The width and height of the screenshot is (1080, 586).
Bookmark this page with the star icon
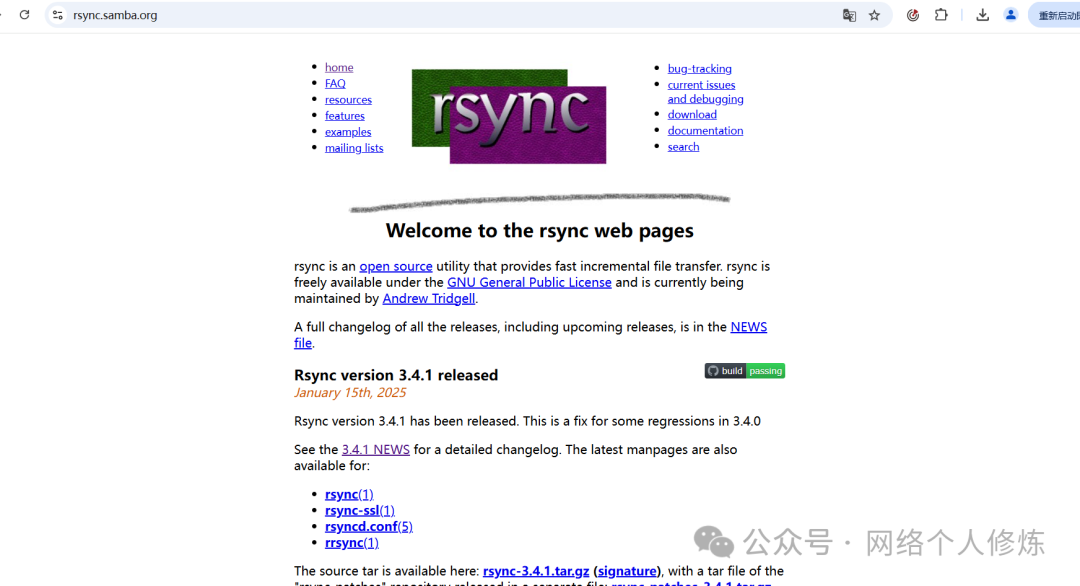(x=874, y=15)
